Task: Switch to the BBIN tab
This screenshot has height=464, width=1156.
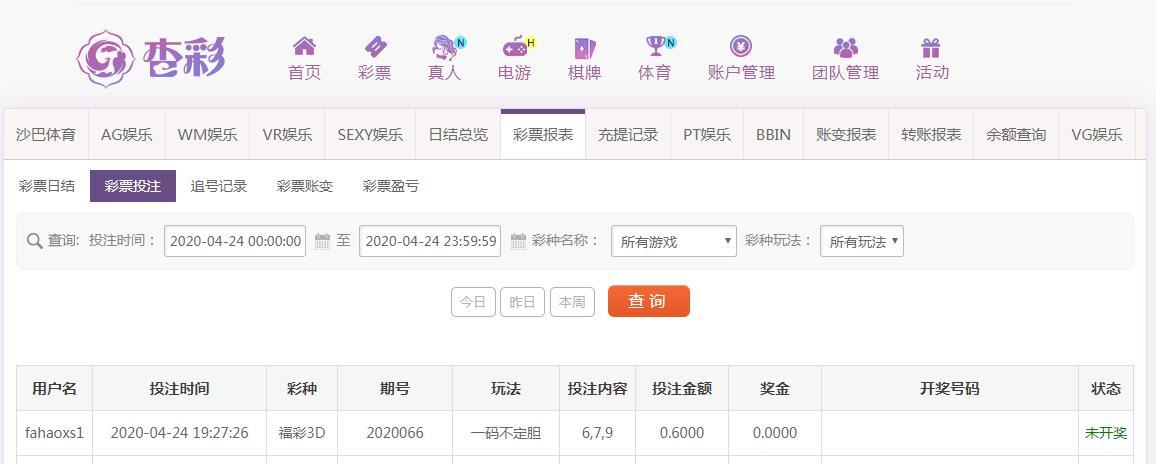Action: (x=773, y=135)
